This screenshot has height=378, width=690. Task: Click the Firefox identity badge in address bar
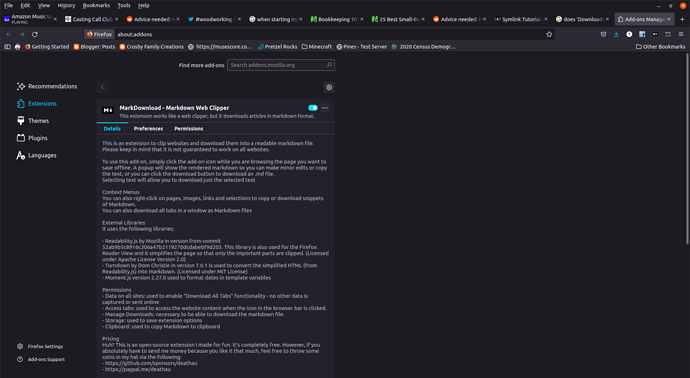point(99,34)
